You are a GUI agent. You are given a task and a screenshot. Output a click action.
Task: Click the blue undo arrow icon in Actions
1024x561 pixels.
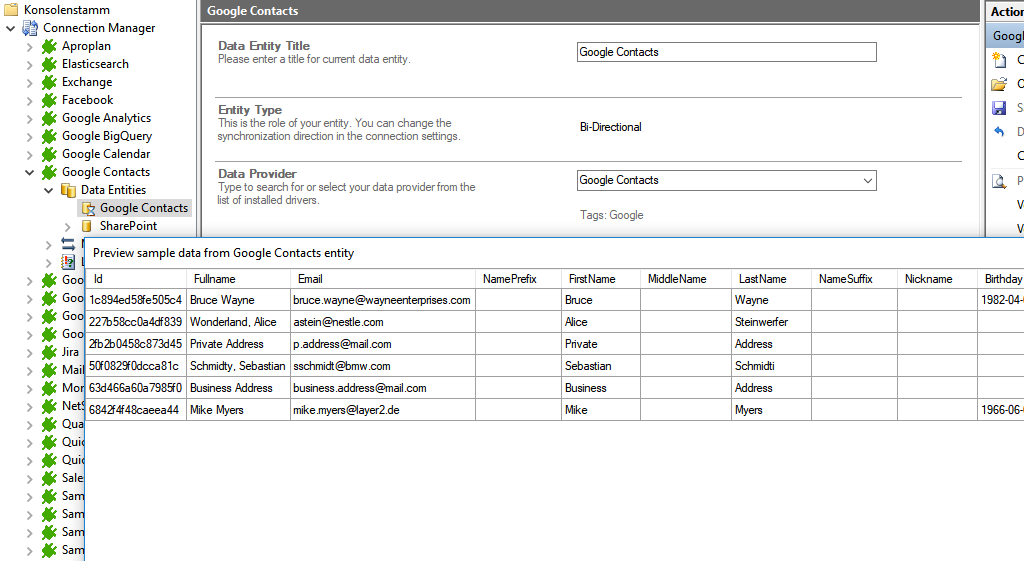pyautogui.click(x=998, y=132)
